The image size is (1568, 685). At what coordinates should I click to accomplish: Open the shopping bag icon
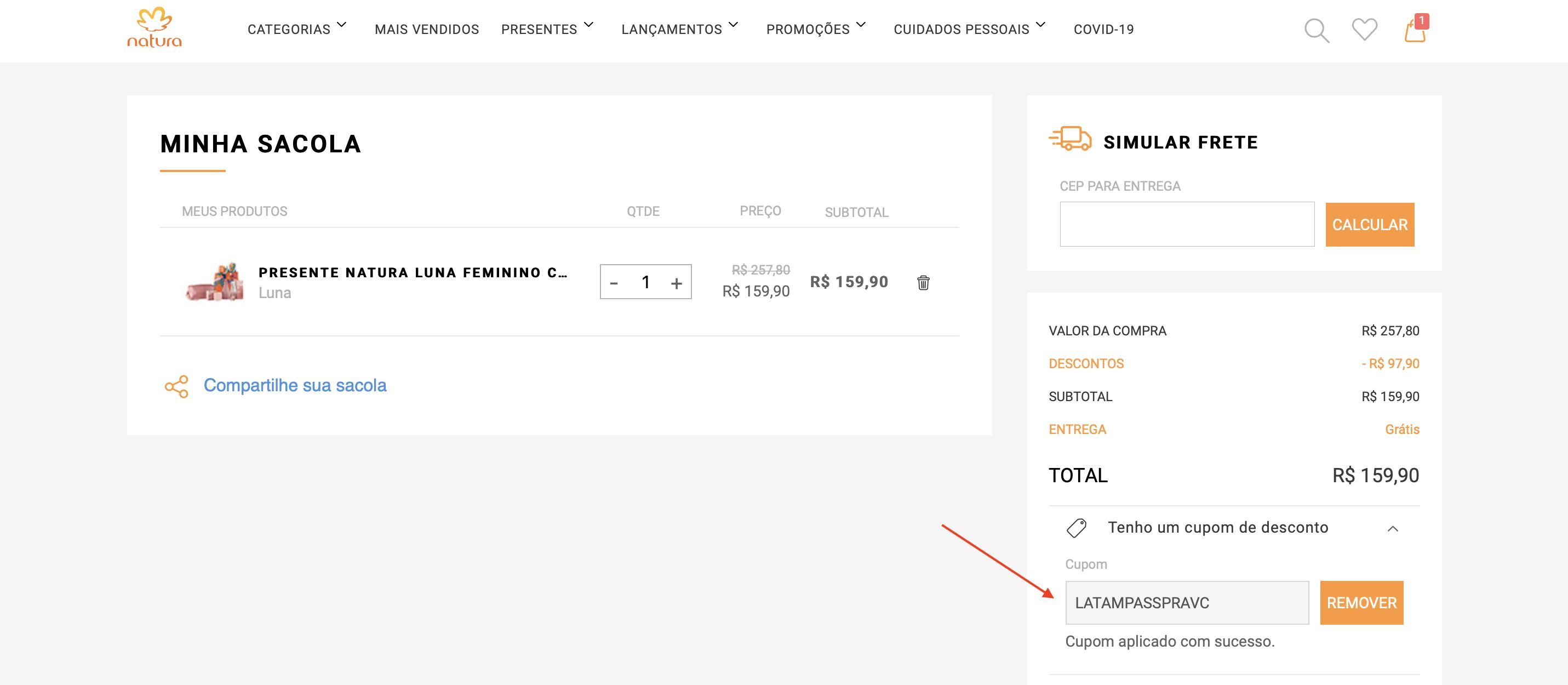1416,28
